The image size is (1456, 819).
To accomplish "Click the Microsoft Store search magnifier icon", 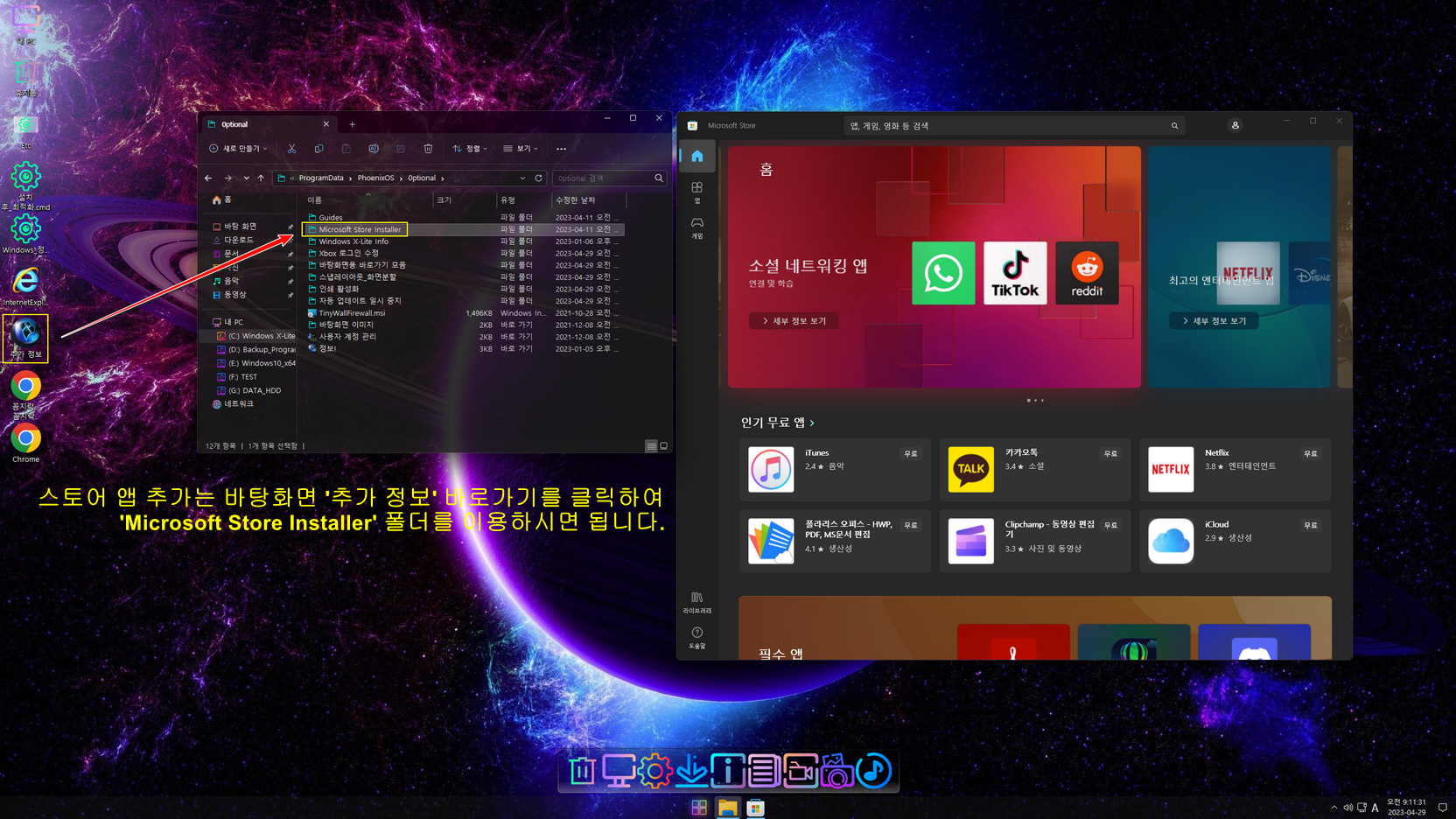I will pyautogui.click(x=1174, y=126).
